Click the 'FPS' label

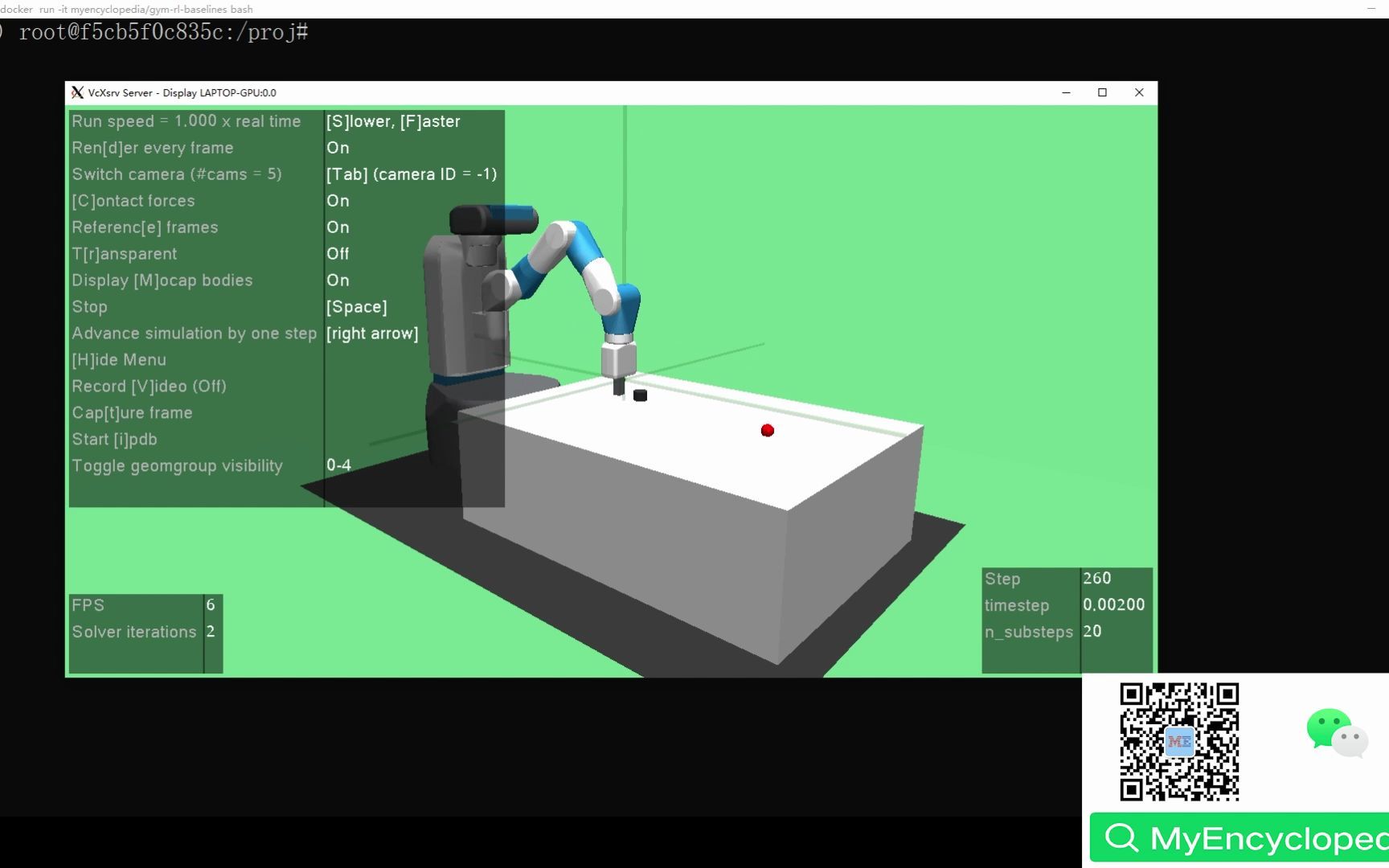[x=88, y=605]
